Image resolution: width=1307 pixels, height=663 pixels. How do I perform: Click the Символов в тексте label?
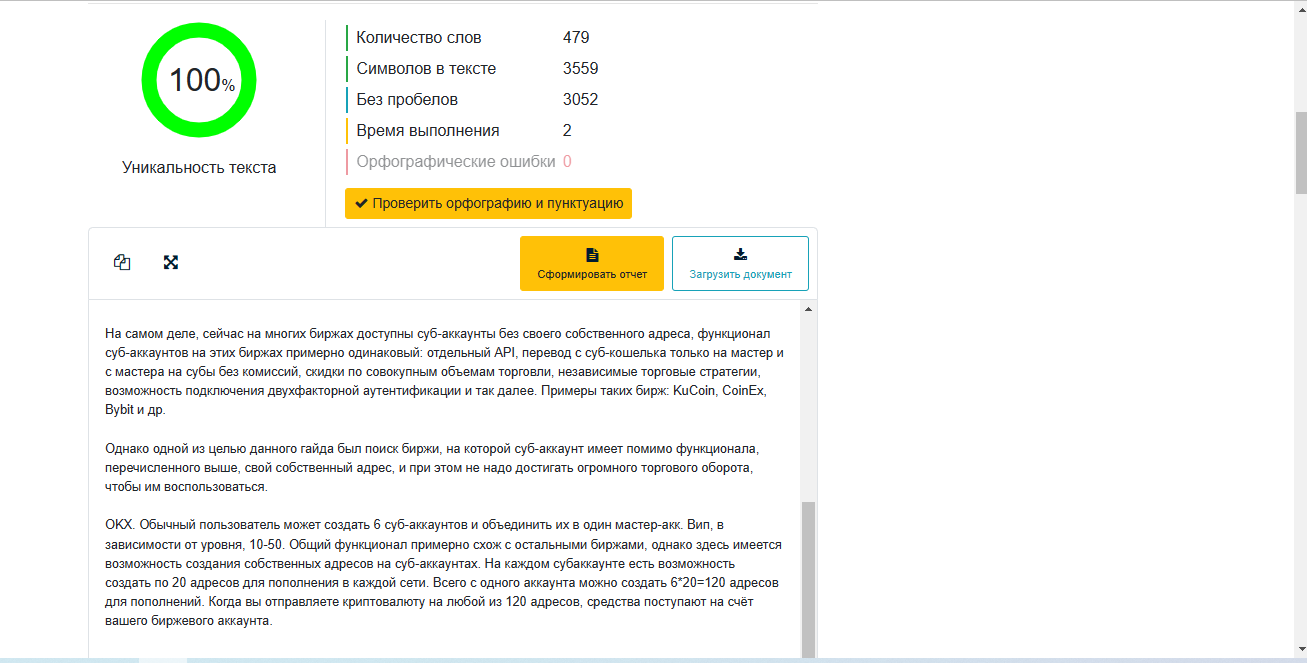click(x=426, y=69)
